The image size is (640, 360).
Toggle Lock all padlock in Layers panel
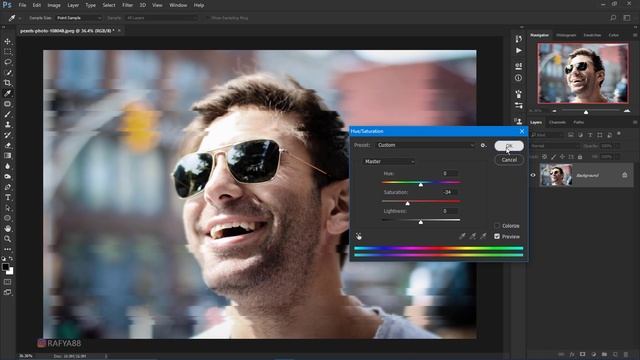(580, 157)
